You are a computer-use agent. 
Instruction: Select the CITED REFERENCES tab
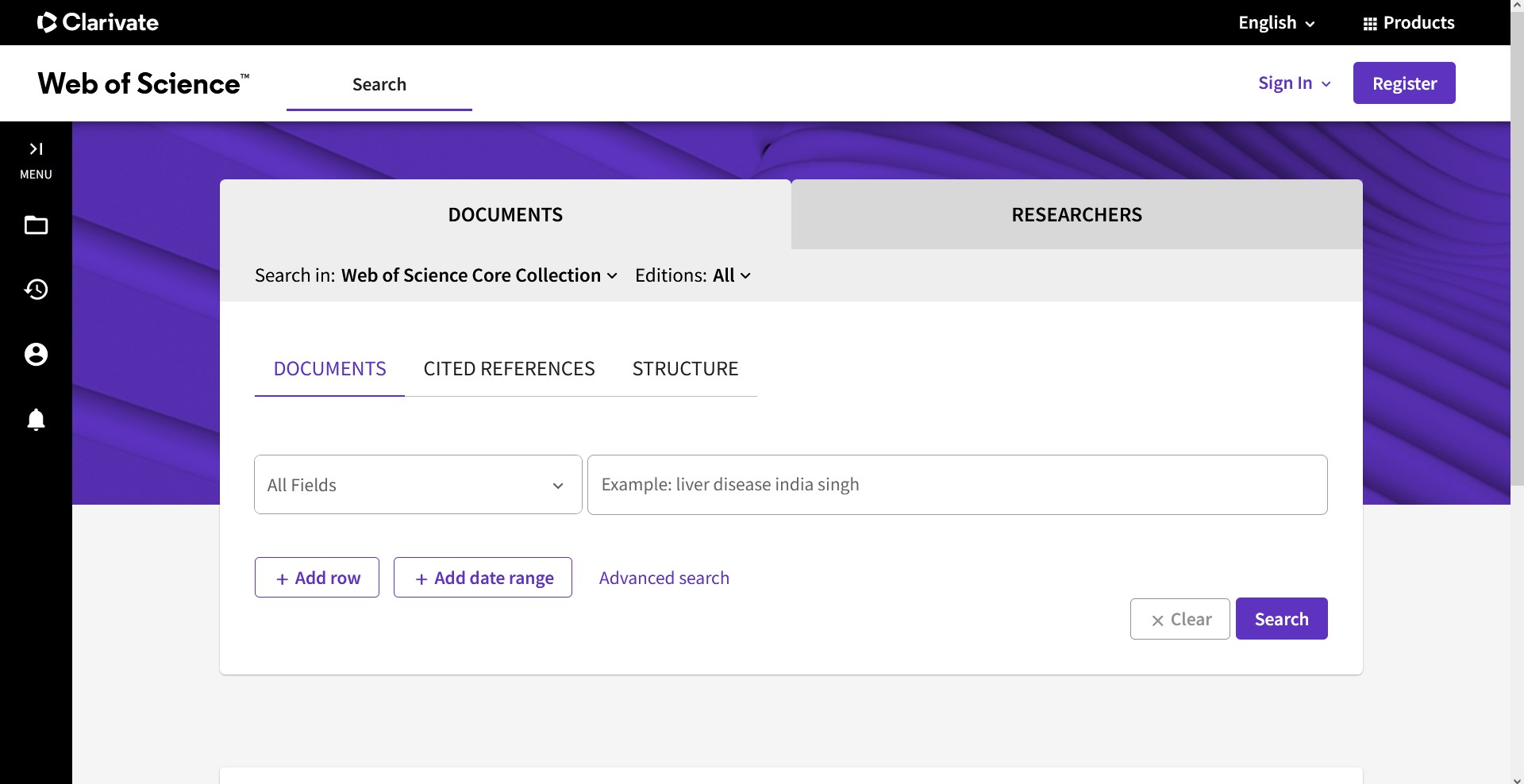tap(510, 369)
